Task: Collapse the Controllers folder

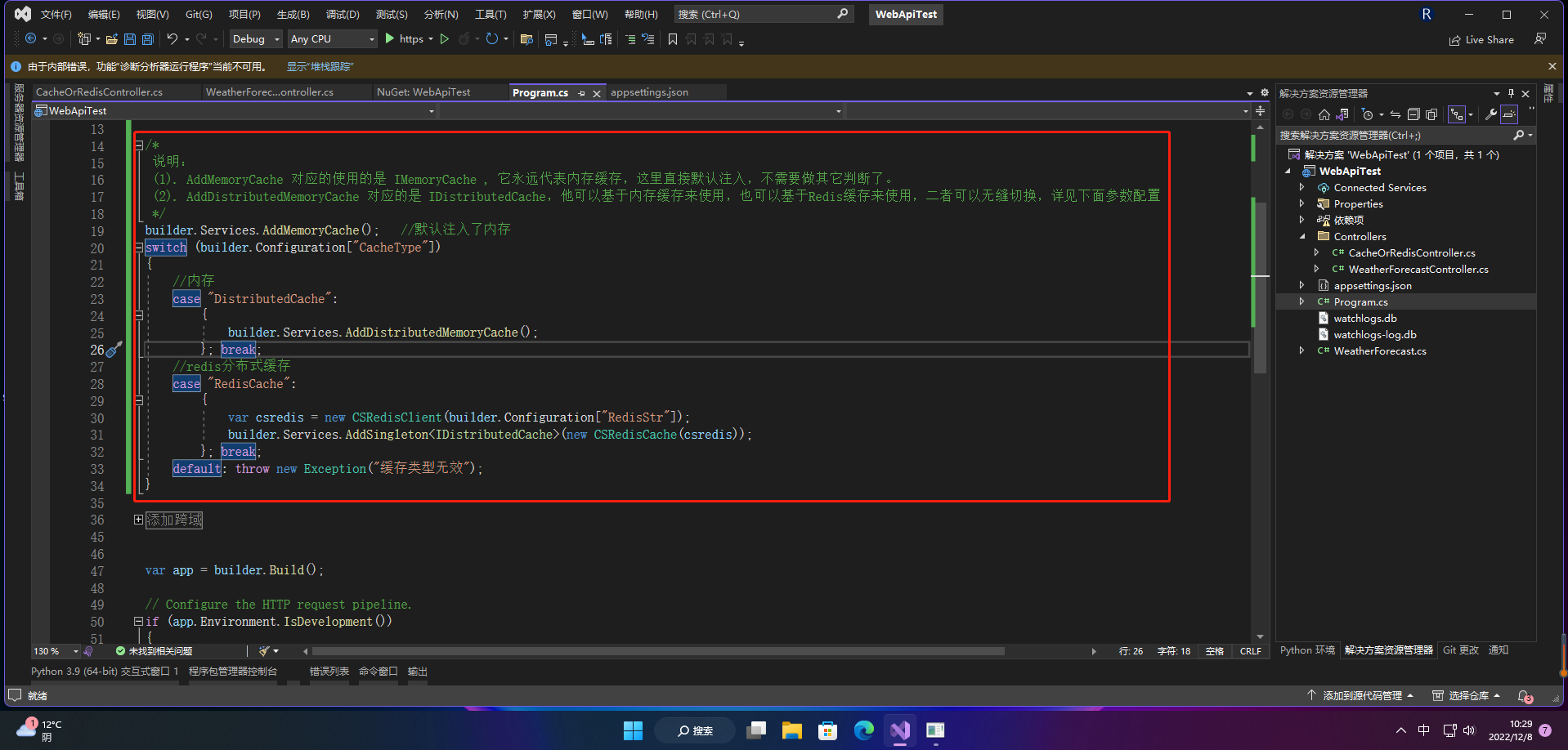Action: 1302,236
